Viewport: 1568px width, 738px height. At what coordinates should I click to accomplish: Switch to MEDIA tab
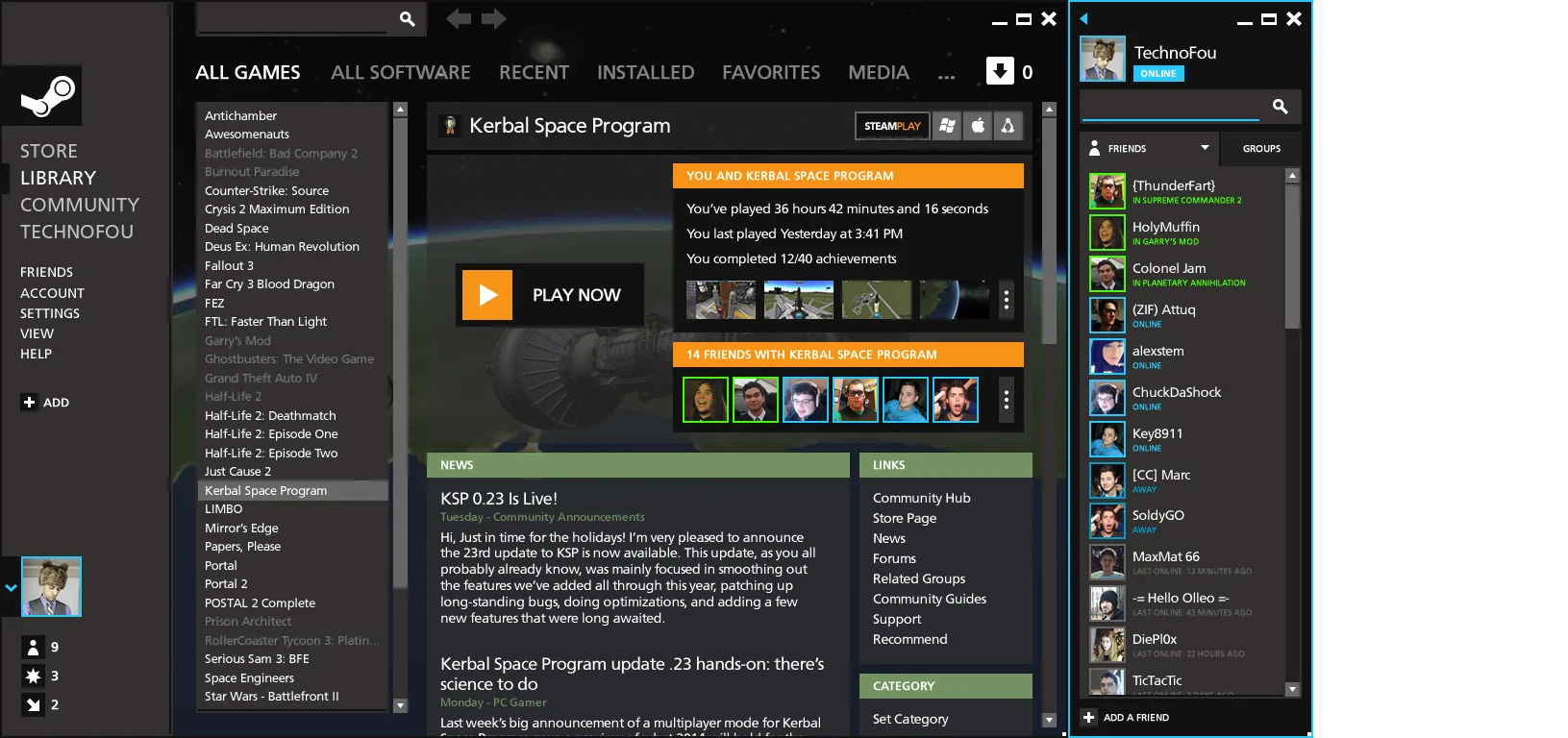879,72
